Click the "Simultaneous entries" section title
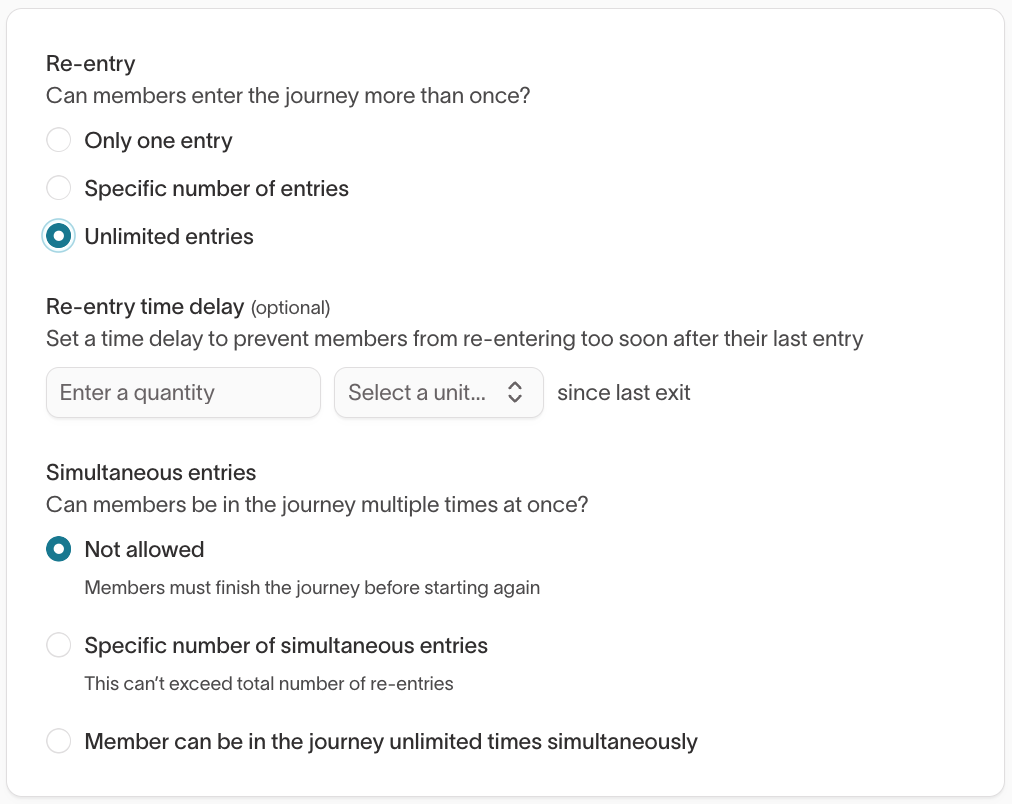Image resolution: width=1012 pixels, height=804 pixels. tap(151, 472)
